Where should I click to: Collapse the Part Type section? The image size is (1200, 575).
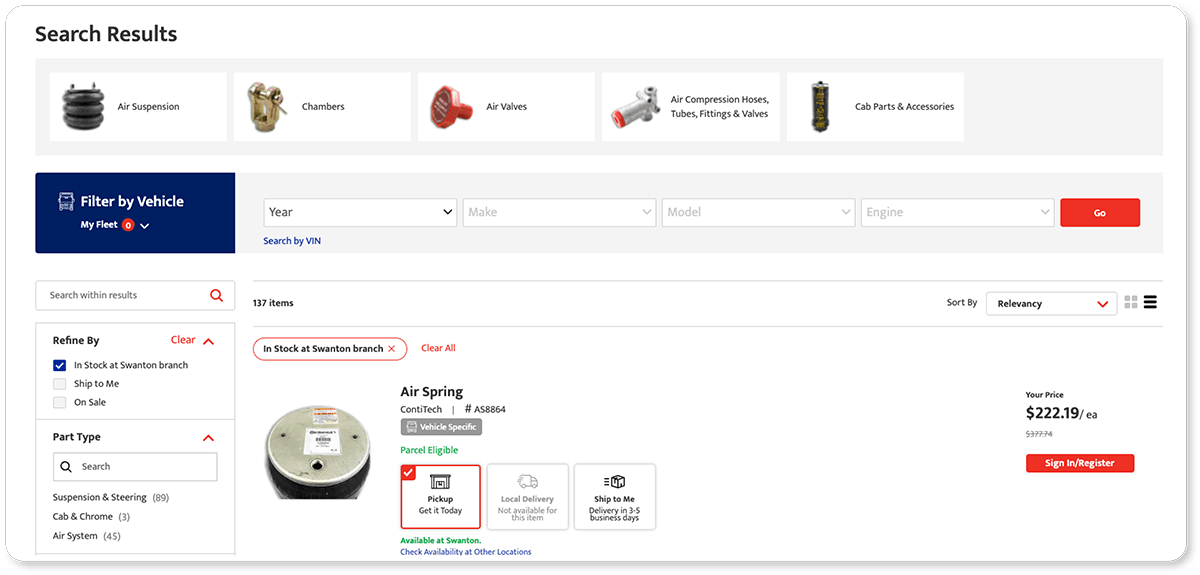click(x=208, y=437)
